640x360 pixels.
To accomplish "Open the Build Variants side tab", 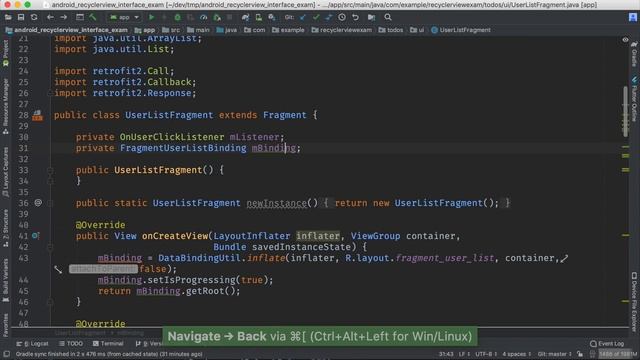I will coord(6,280).
